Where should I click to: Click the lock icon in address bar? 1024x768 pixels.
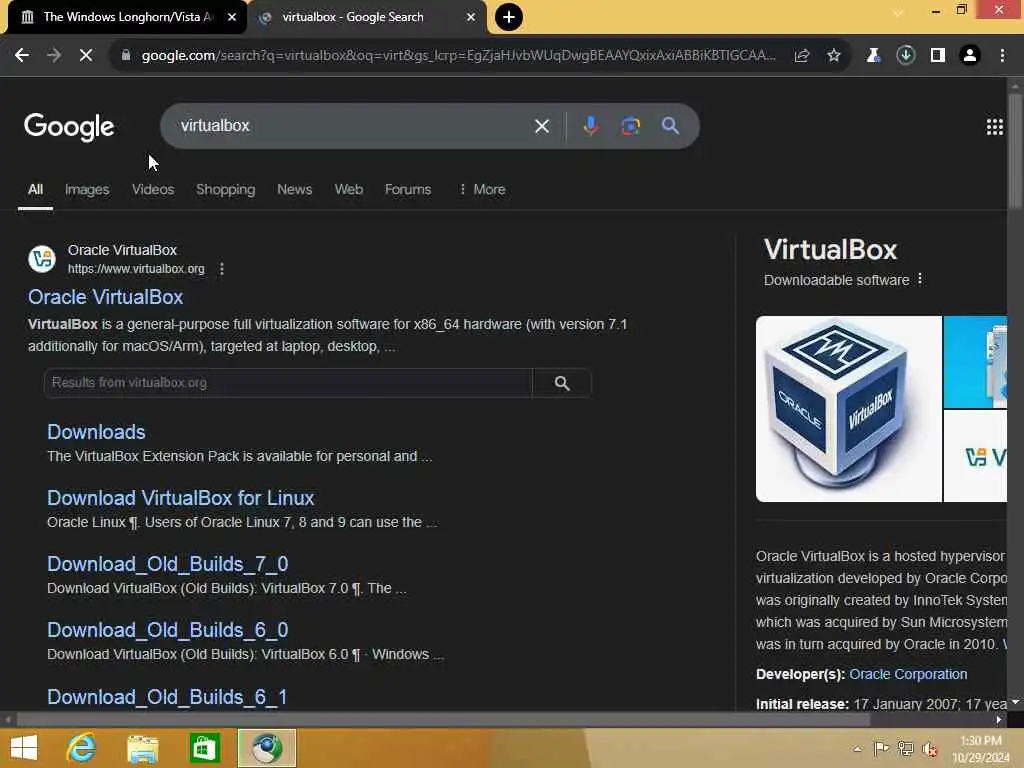125,56
